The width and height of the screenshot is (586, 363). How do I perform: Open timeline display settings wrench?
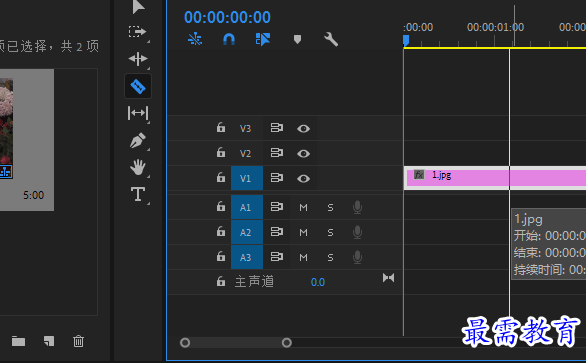[x=331, y=39]
